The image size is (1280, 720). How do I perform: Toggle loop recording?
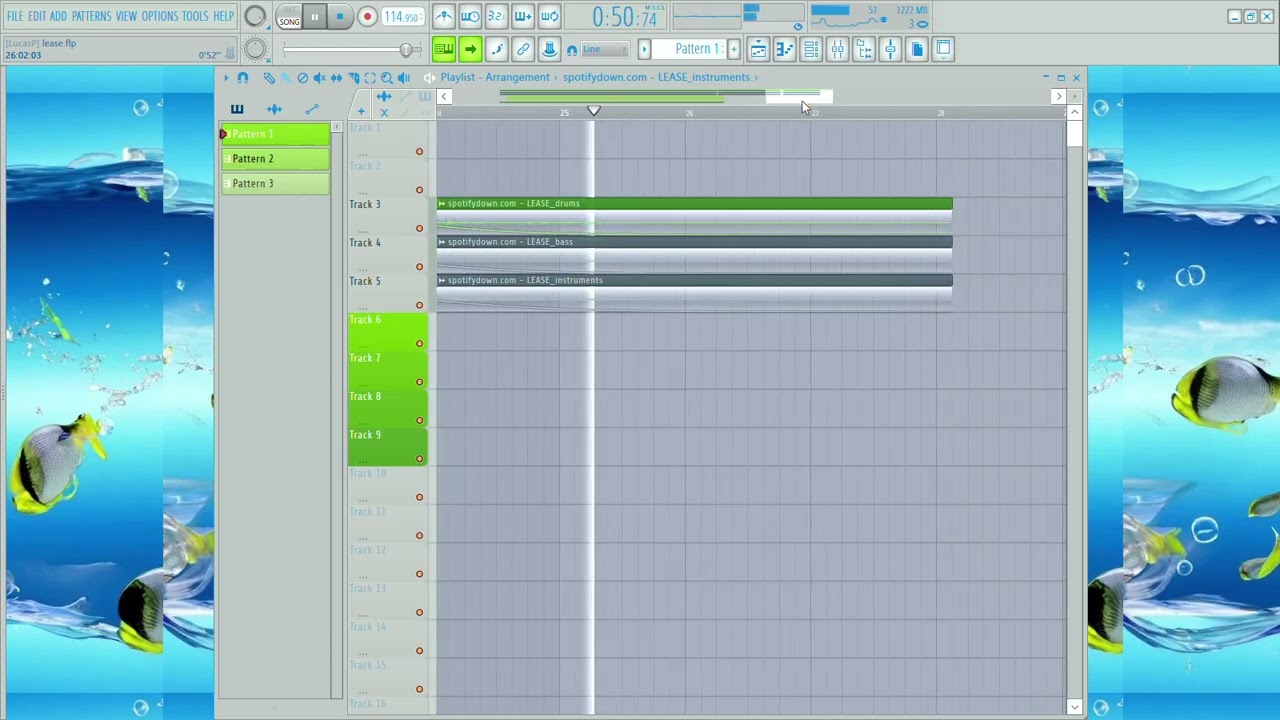pos(549,16)
